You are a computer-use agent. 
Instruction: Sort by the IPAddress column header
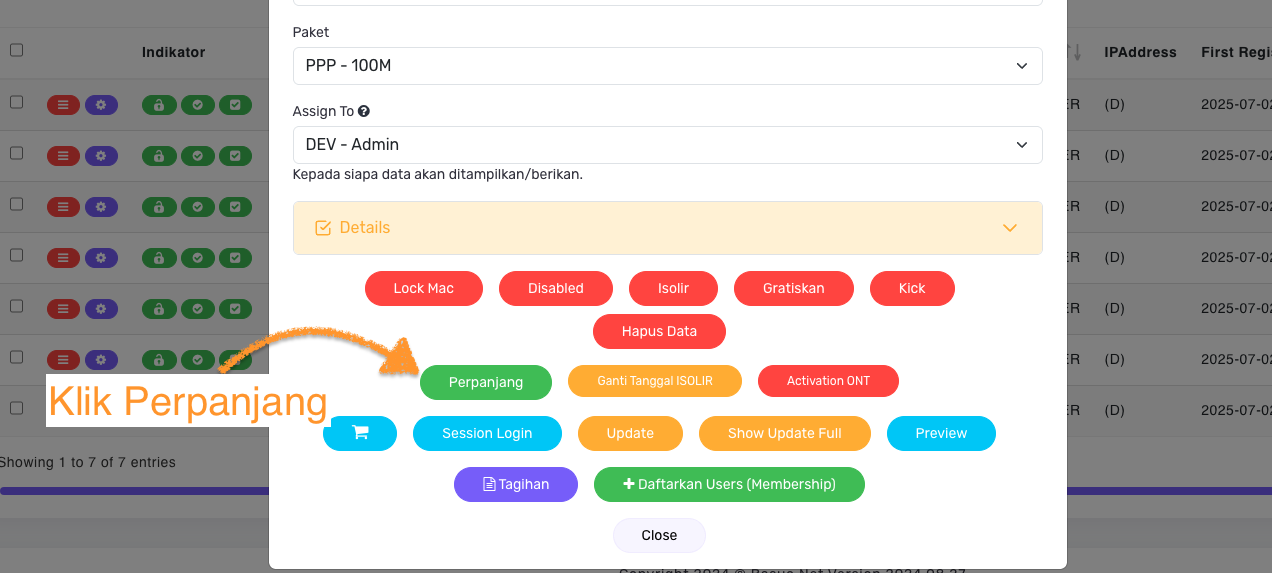pos(1140,52)
